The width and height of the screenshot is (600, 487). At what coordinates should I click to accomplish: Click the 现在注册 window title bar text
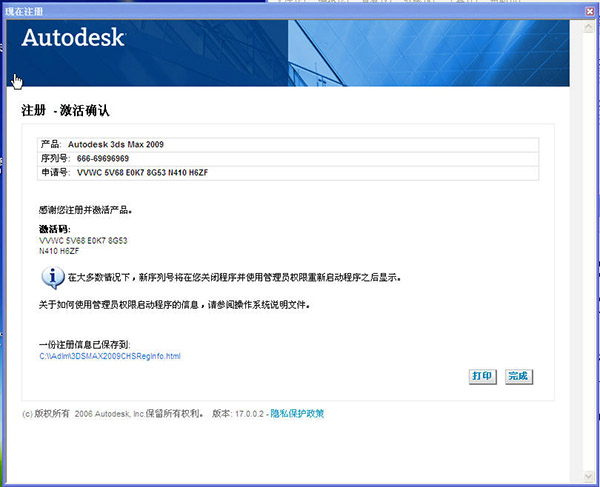point(24,11)
